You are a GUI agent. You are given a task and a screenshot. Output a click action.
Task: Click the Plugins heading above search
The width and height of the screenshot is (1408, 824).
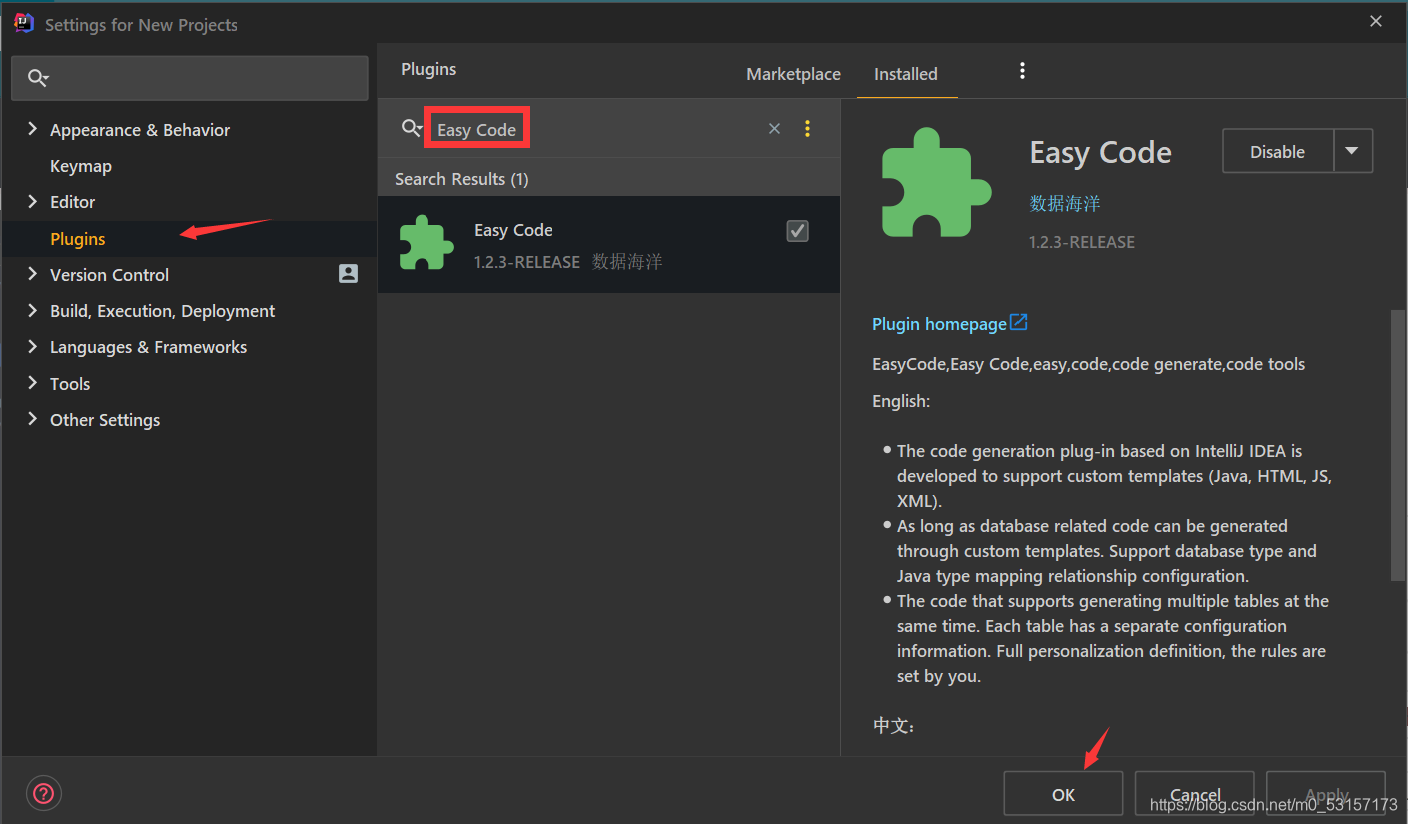click(429, 69)
